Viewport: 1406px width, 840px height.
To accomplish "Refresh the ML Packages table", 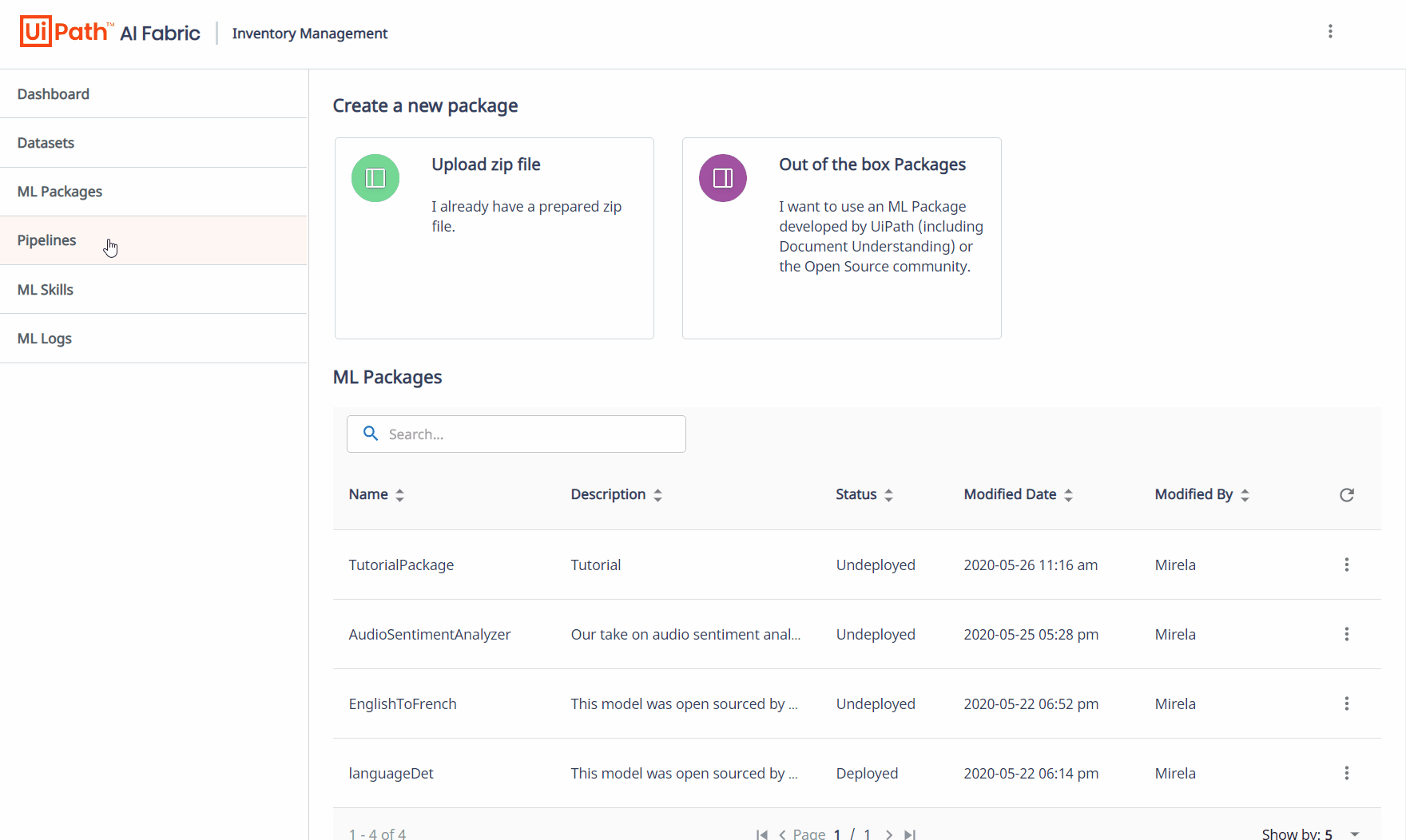I will click(x=1347, y=495).
